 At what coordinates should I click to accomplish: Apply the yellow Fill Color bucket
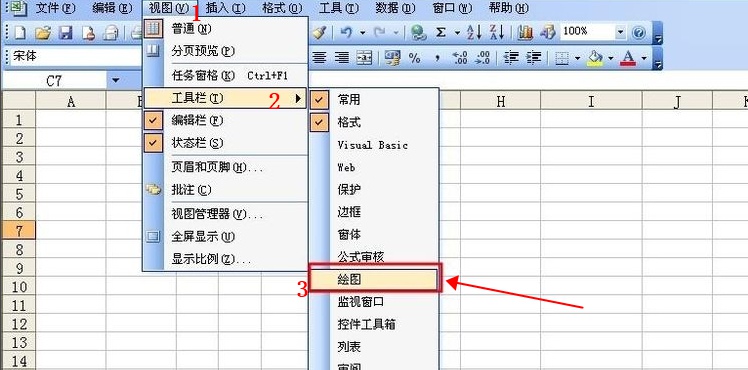coord(595,58)
